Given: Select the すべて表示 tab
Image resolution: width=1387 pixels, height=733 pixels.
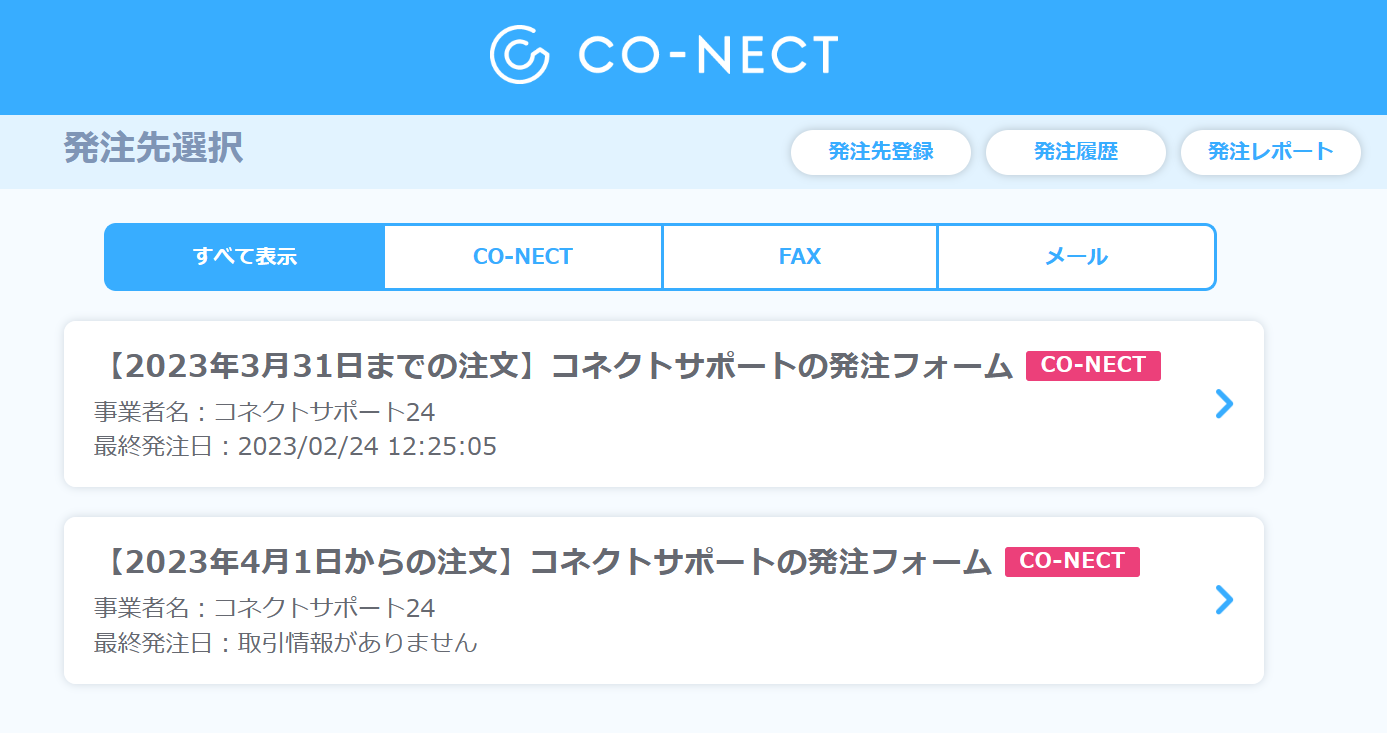Looking at the screenshot, I should point(244,256).
